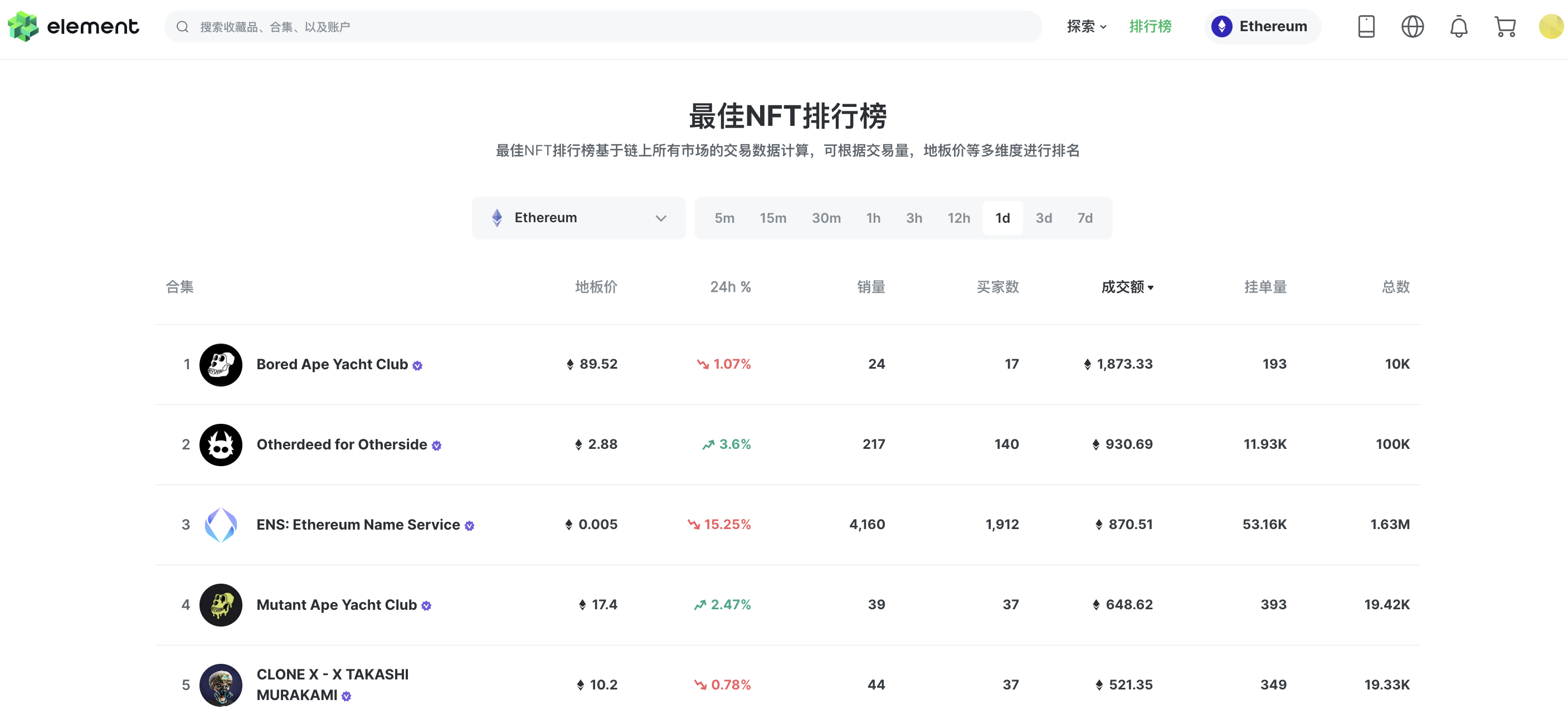Click verified badge beside Otherdeed for Otherside
The image size is (1568, 724).
point(436,446)
